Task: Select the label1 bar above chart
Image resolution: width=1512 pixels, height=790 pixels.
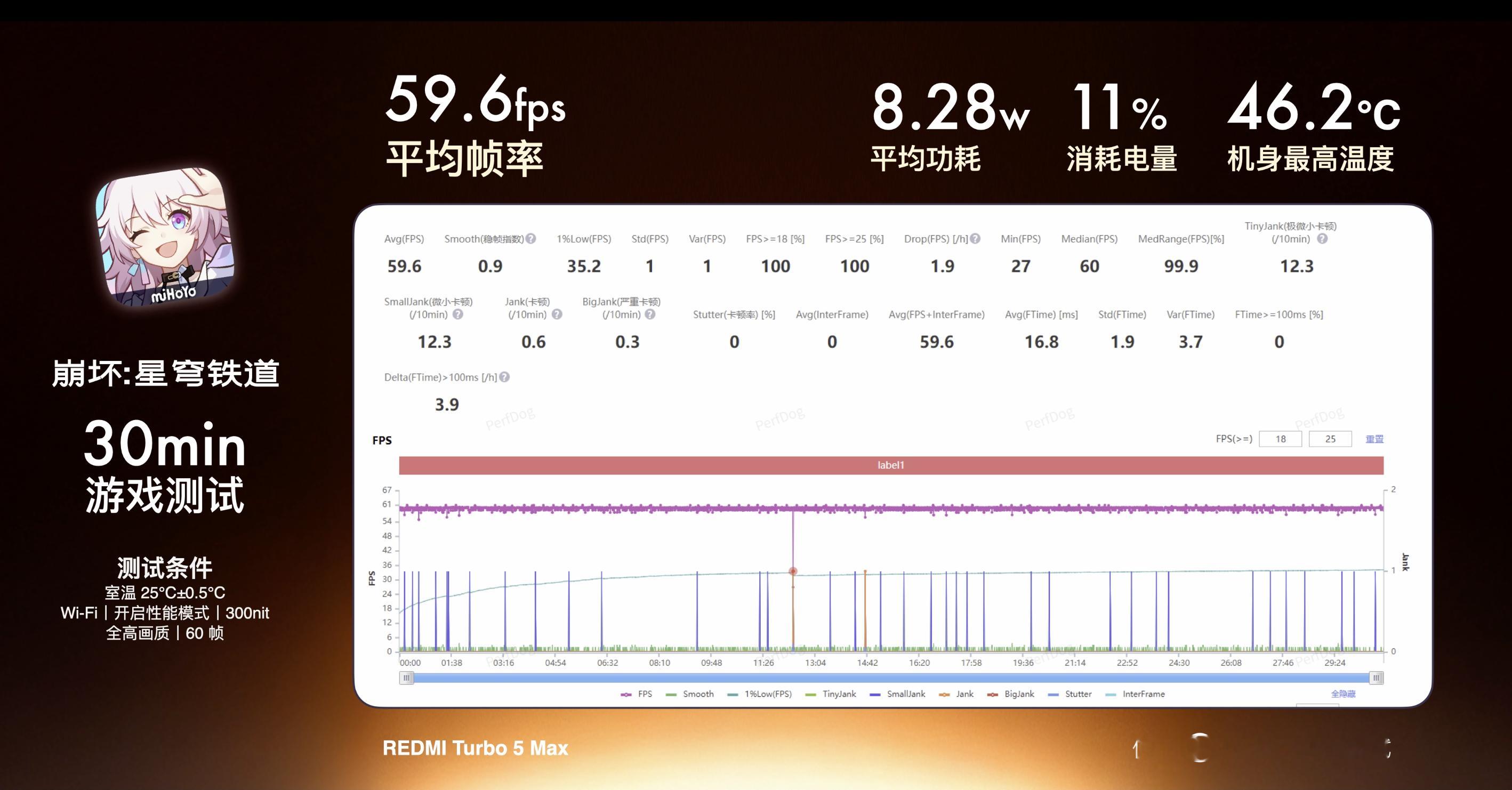Action: click(890, 465)
